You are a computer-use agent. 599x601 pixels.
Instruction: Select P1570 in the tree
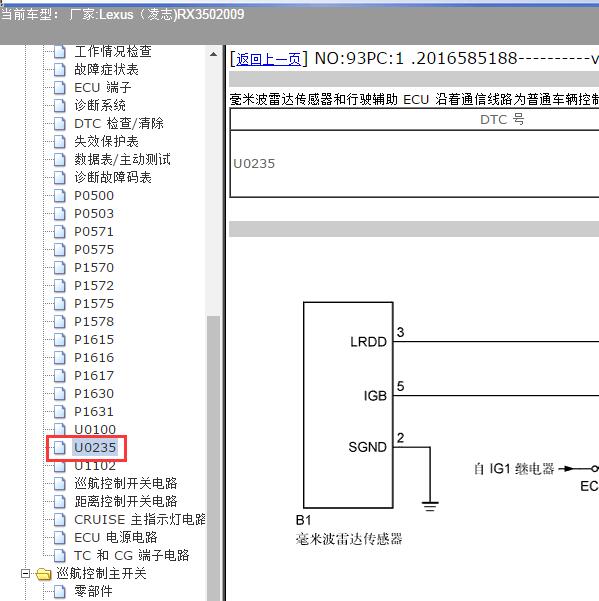pyautogui.click(x=94, y=268)
